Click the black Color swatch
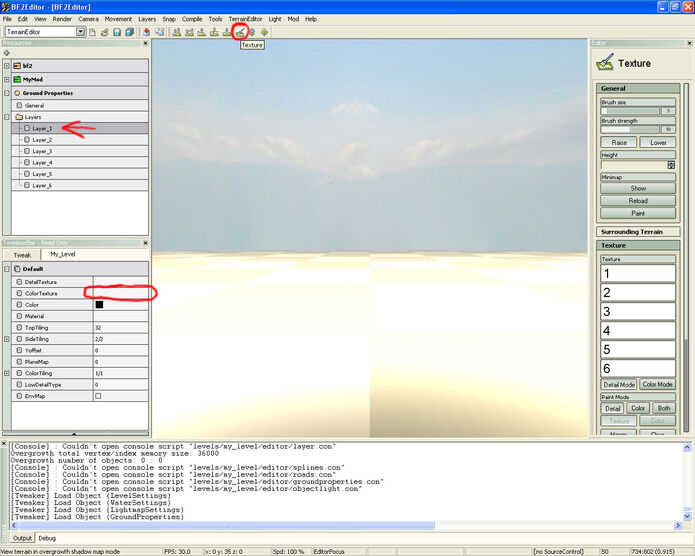This screenshot has width=695, height=556. coord(99,305)
